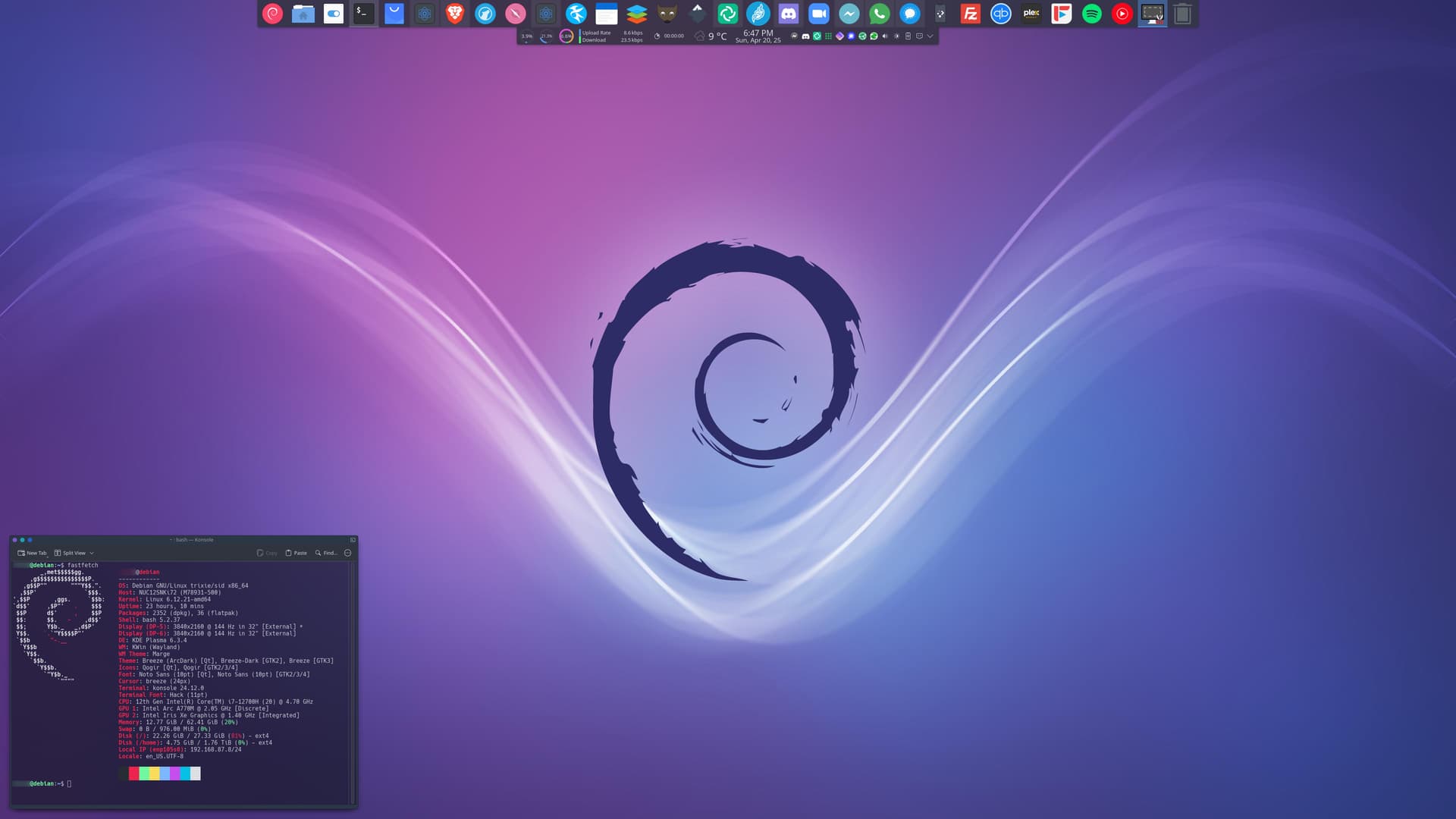Click the 'Locale: en_US.UTF-8' line
This screenshot has width=1456, height=819.
click(151, 756)
